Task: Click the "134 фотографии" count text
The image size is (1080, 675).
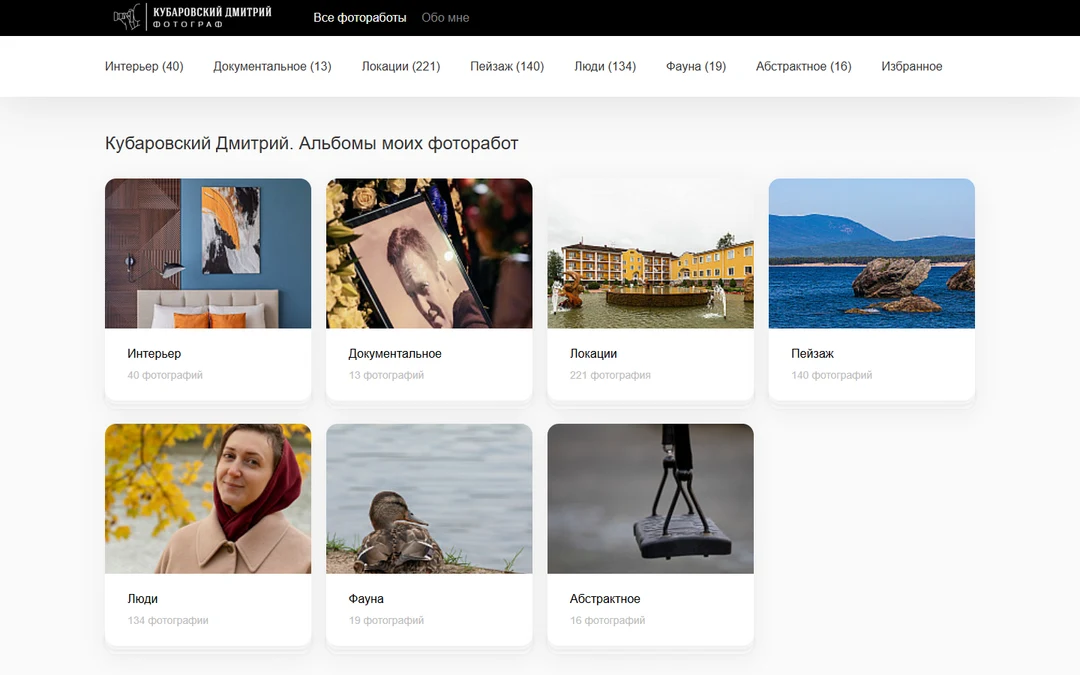Action: [167, 621]
